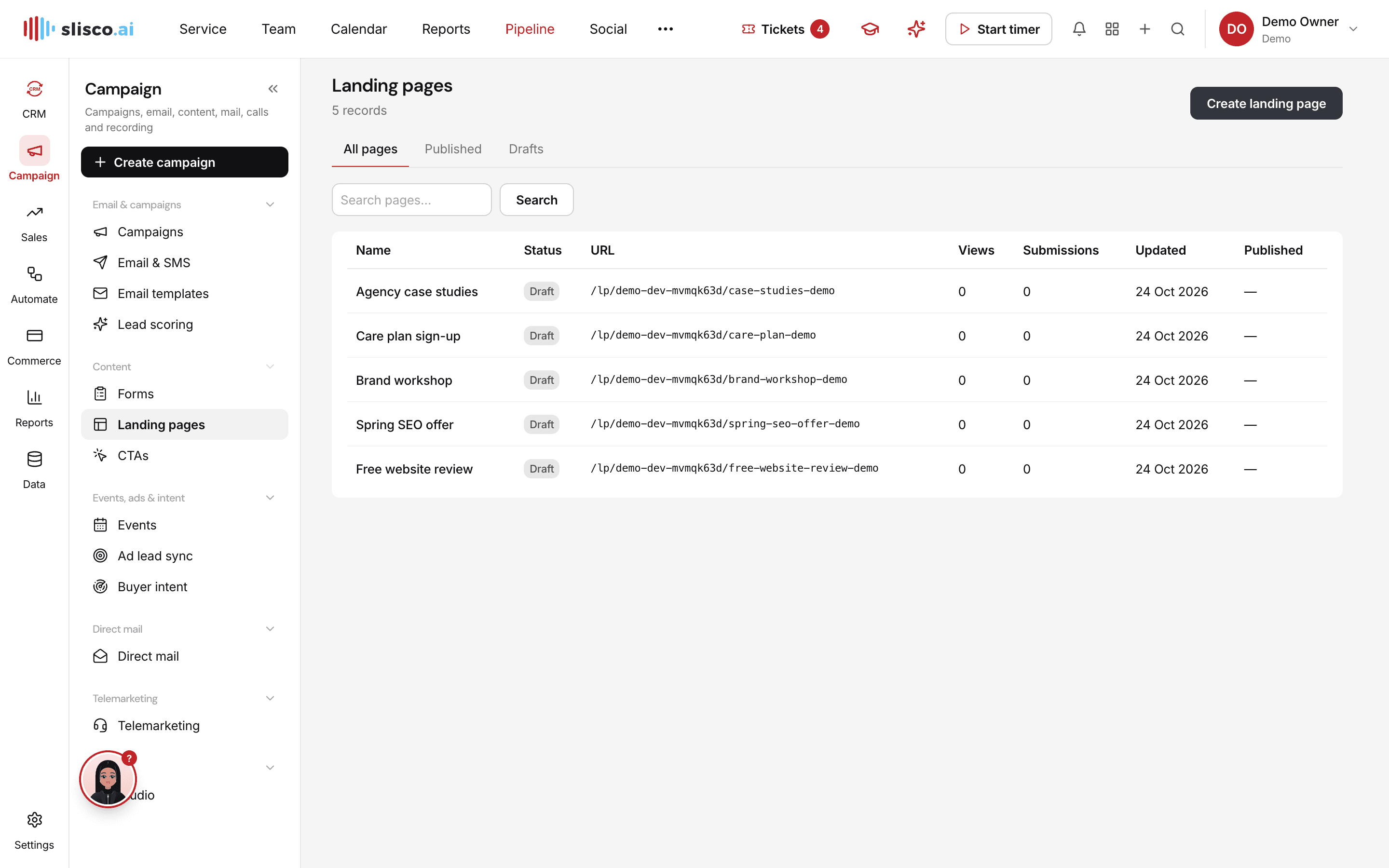Image resolution: width=1389 pixels, height=868 pixels.
Task: Open the help assistant avatar
Action: coord(108,779)
